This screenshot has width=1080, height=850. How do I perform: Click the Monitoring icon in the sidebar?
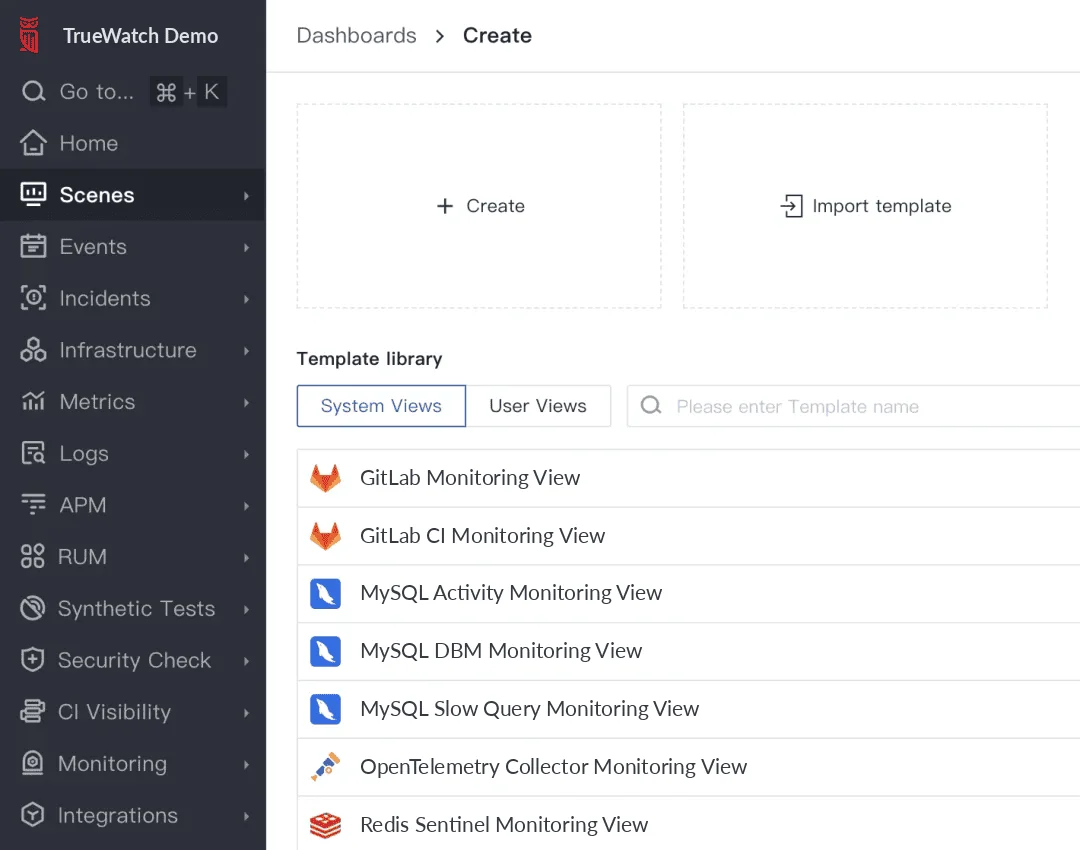[32, 763]
